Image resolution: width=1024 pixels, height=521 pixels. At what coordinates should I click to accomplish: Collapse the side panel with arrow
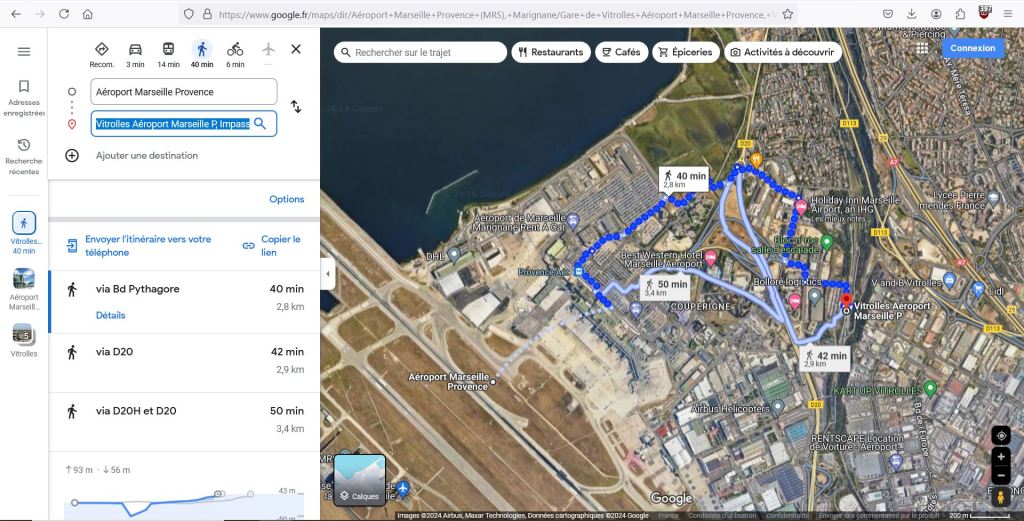click(327, 273)
